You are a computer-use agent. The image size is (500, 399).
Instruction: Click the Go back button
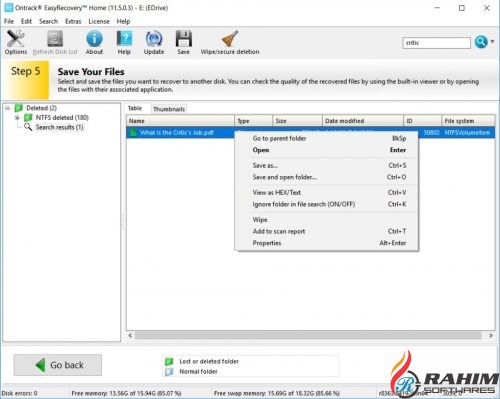tap(58, 365)
